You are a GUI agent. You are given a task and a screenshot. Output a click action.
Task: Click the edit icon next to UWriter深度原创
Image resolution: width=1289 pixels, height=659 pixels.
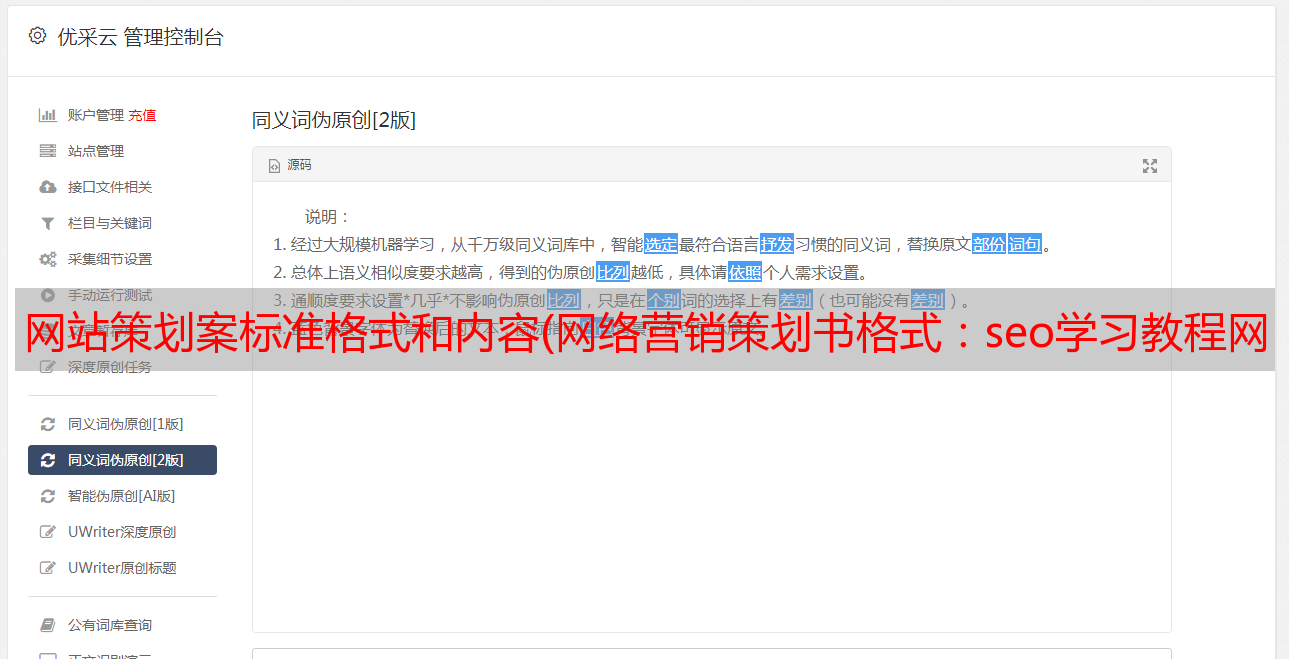47,532
